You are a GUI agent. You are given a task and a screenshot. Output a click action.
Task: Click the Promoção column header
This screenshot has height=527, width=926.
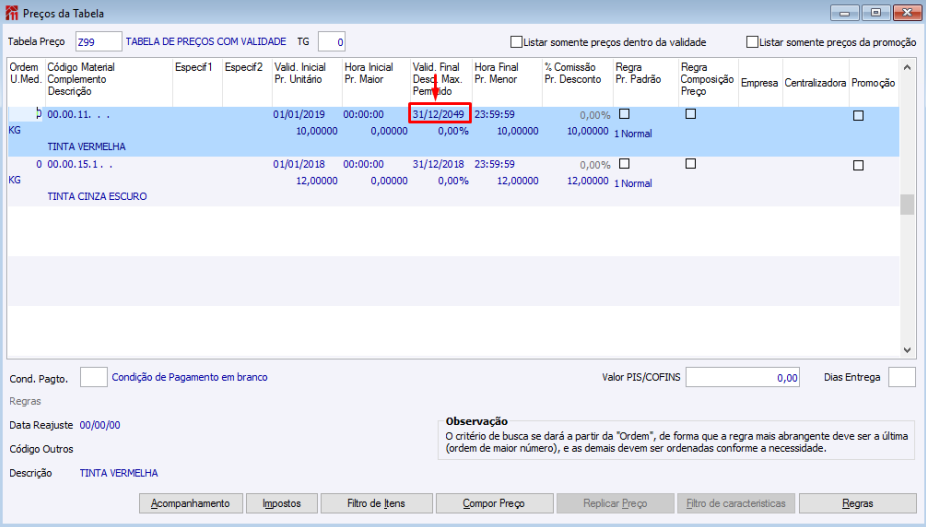pos(873,83)
